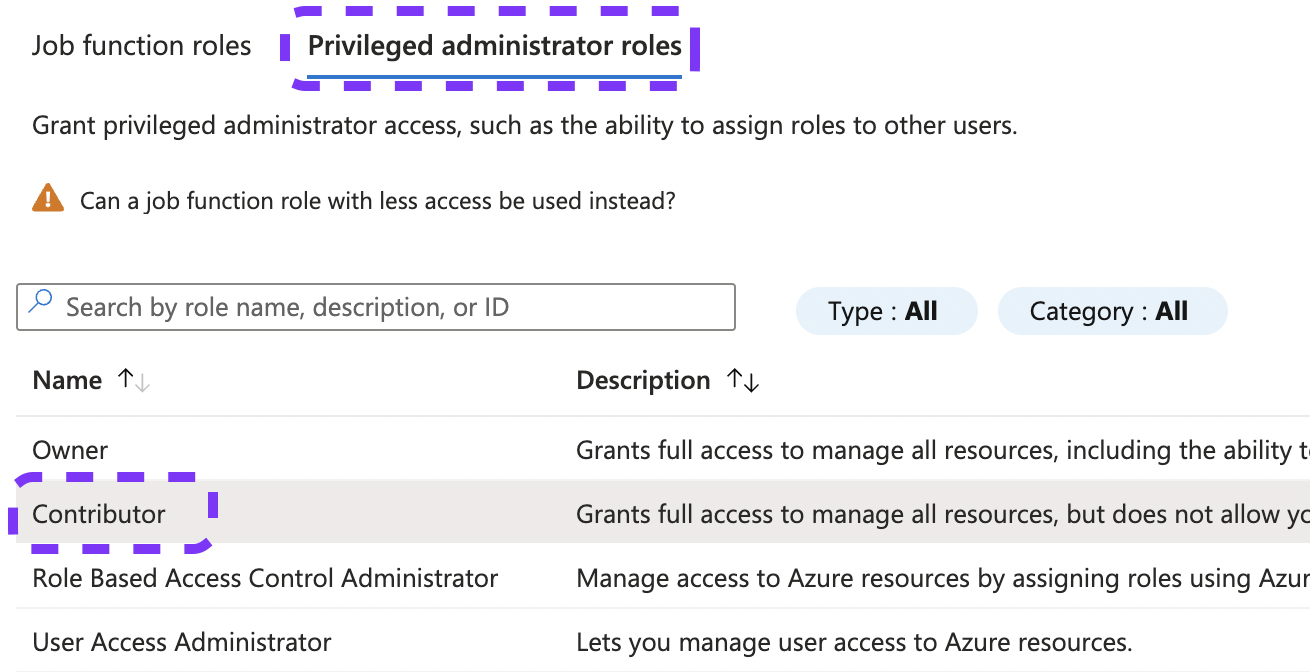Expand the Type : All filter pill
Image resolution: width=1310 pixels, height=672 pixels.
tap(886, 311)
